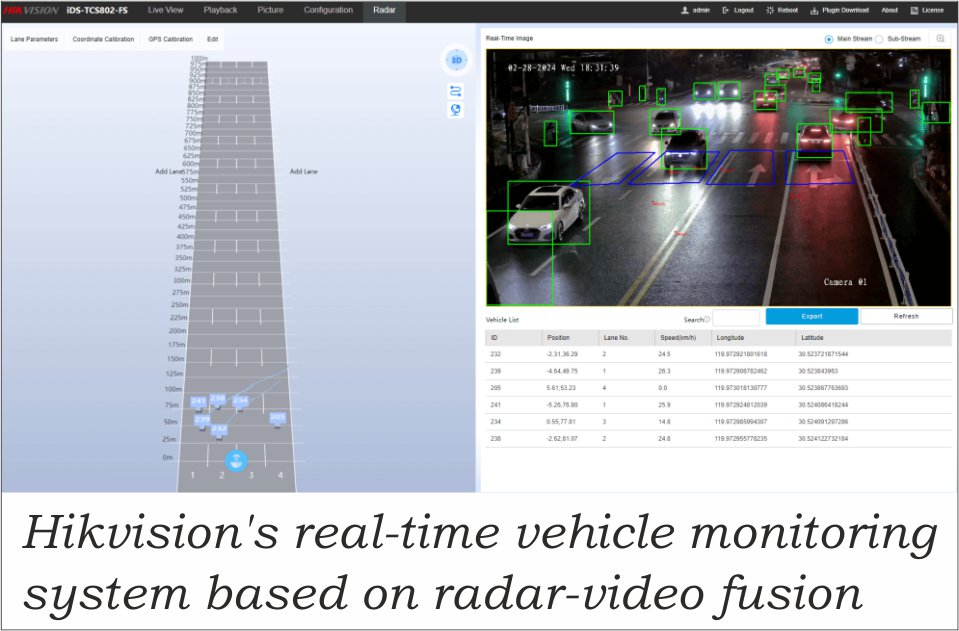Click lane number 1 on the road
This screenshot has height=631, width=959.
point(193,475)
